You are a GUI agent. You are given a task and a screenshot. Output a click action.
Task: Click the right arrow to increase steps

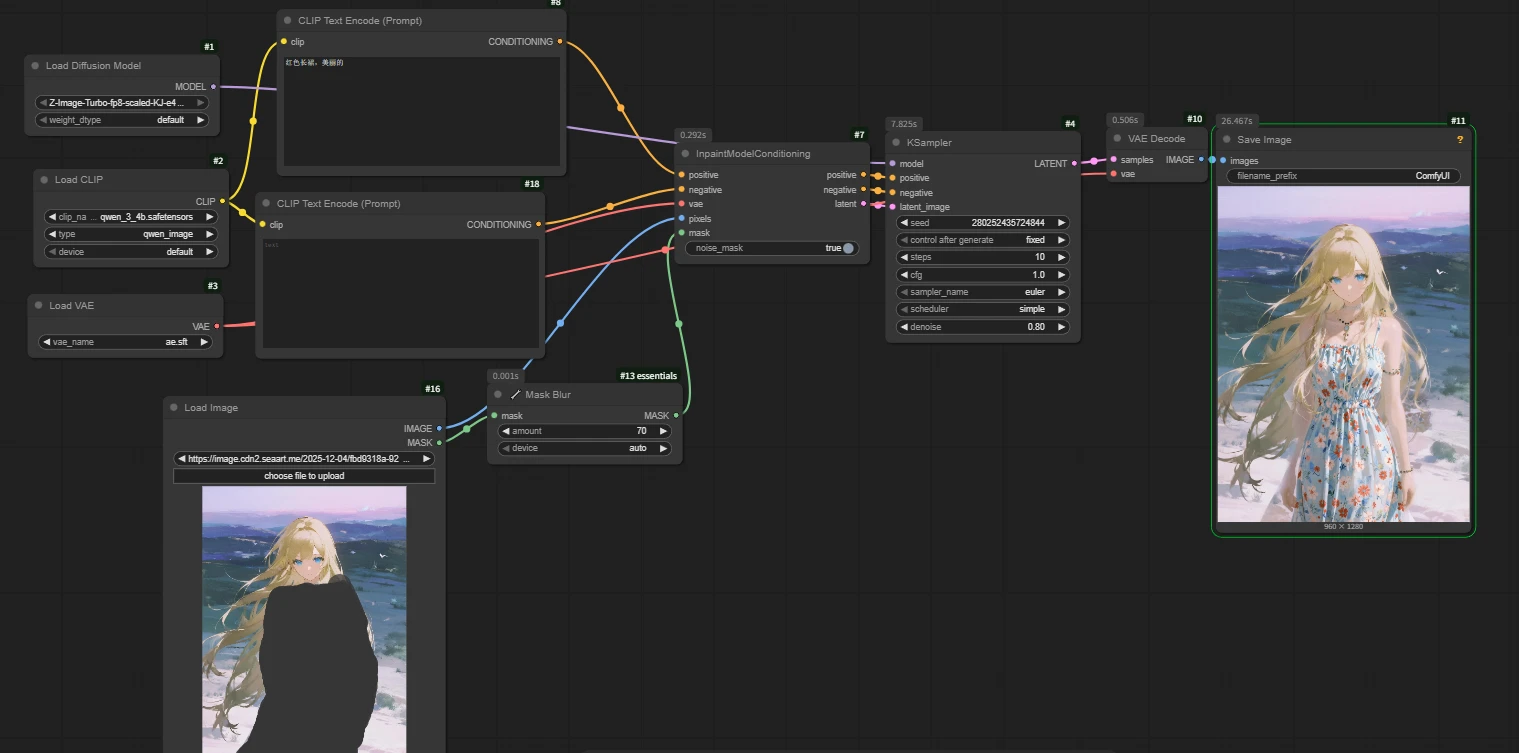1061,257
